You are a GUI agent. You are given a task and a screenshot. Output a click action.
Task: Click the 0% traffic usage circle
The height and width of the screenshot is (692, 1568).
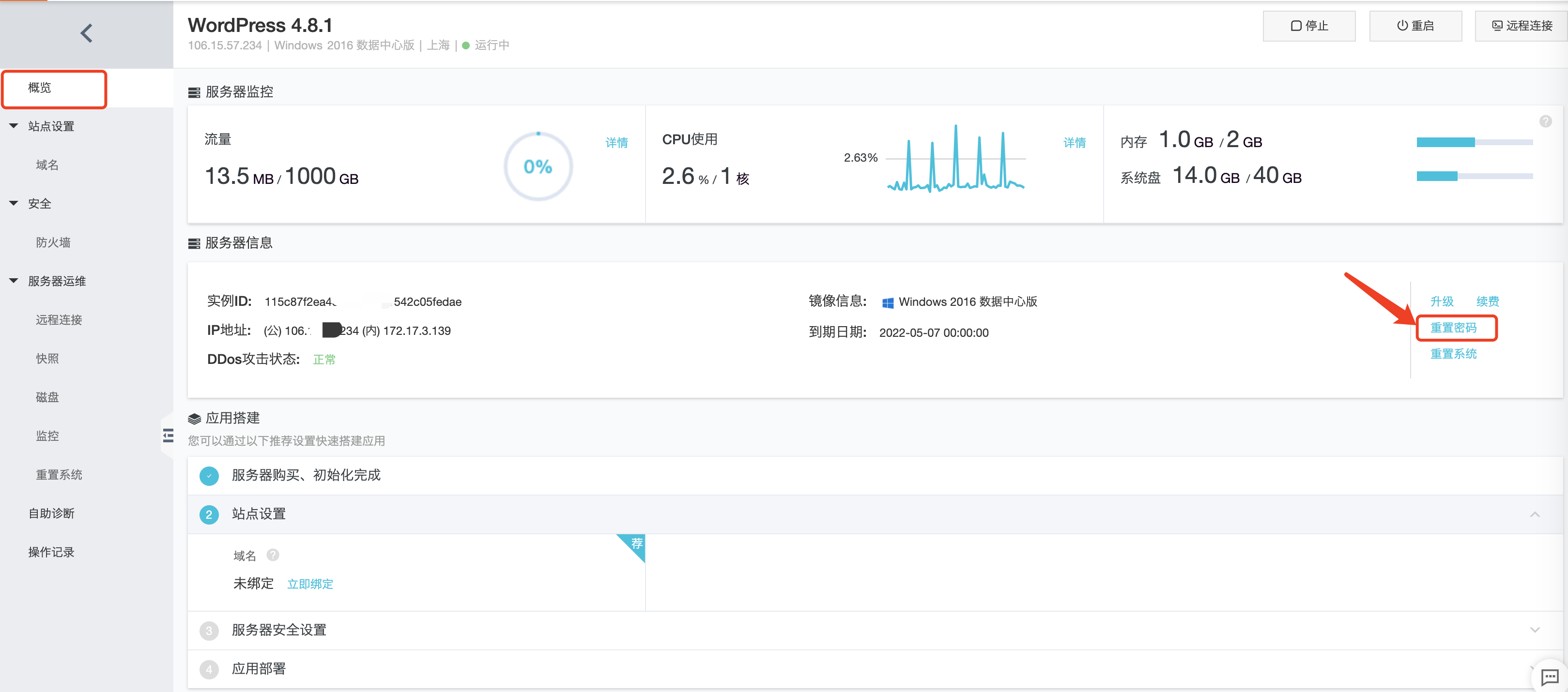pyautogui.click(x=538, y=166)
